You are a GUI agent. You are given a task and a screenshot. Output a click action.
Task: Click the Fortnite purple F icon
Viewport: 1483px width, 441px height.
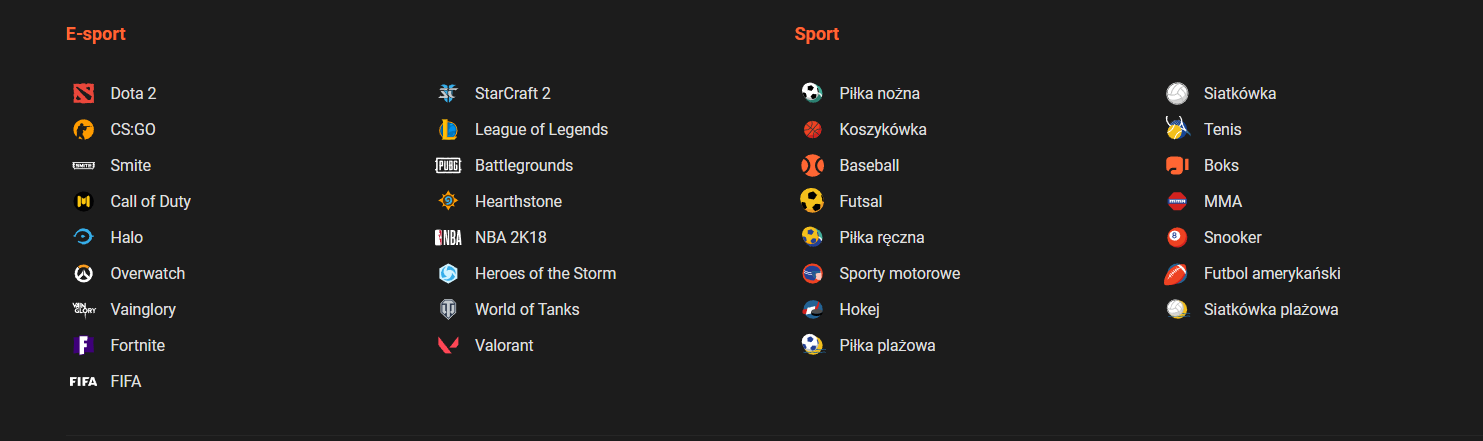pos(83,345)
